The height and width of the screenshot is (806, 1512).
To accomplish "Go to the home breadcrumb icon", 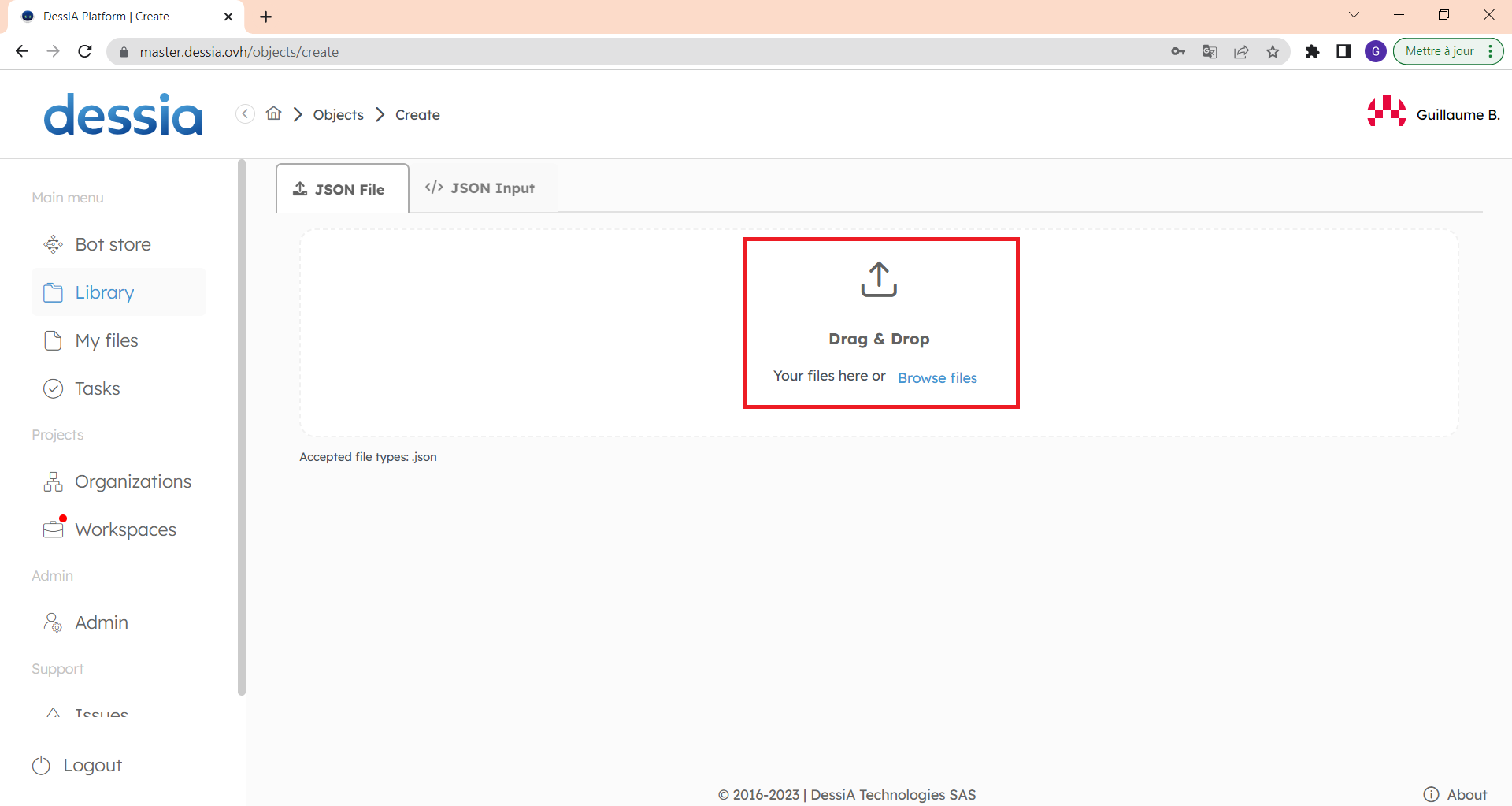I will tap(273, 113).
